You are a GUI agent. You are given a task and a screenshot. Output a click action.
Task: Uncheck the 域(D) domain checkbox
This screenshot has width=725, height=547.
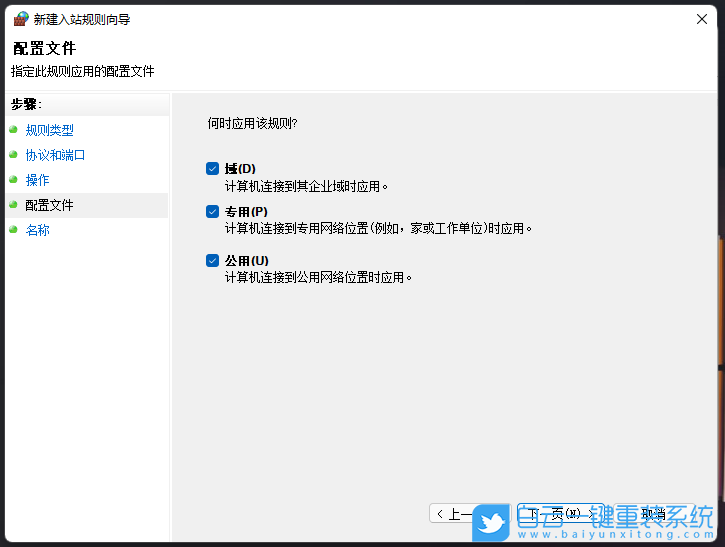pos(212,169)
